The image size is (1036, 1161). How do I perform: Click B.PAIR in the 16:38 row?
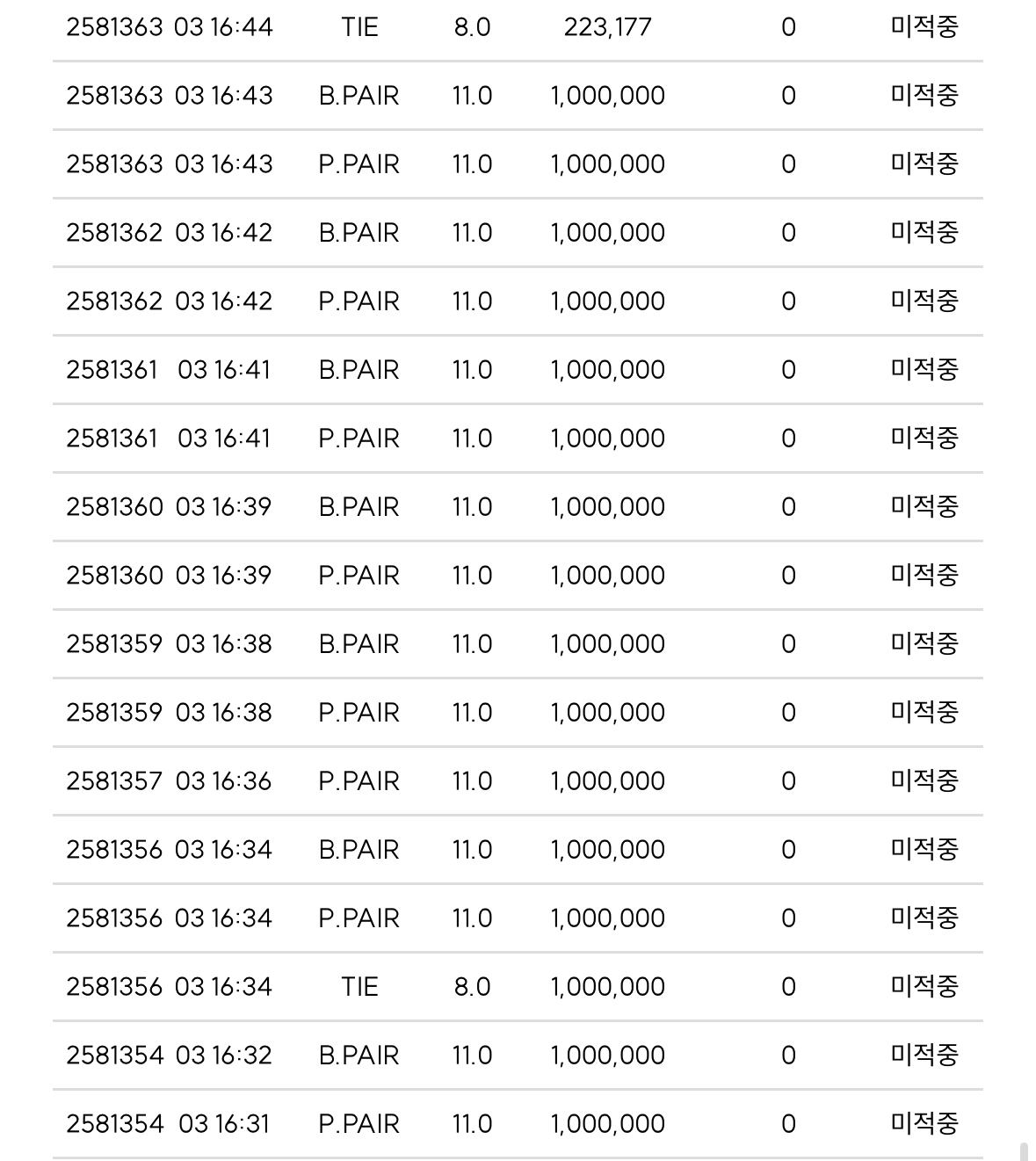click(359, 644)
